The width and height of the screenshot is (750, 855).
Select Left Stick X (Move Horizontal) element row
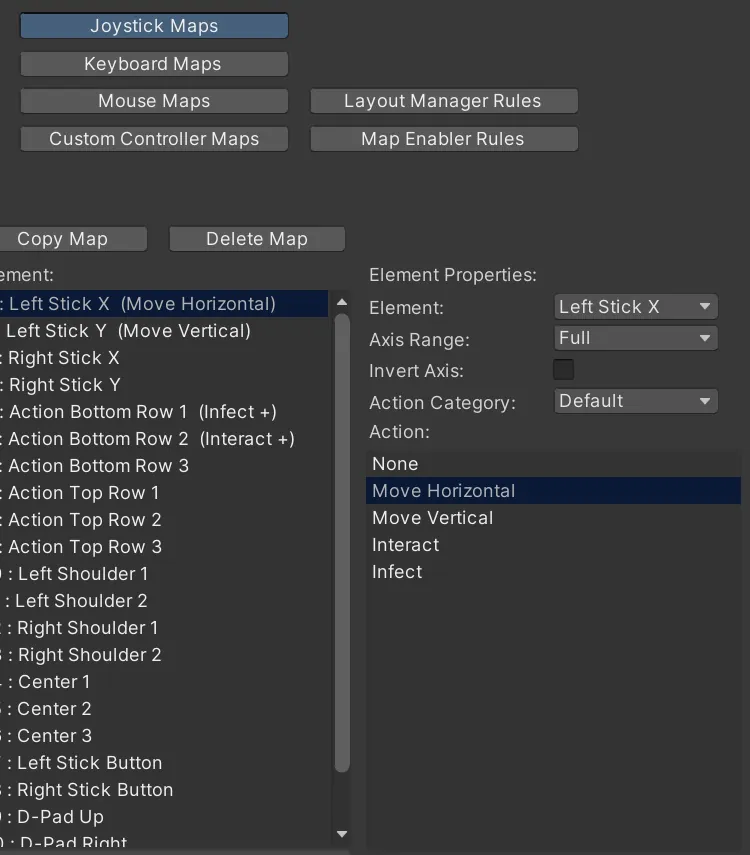click(164, 304)
